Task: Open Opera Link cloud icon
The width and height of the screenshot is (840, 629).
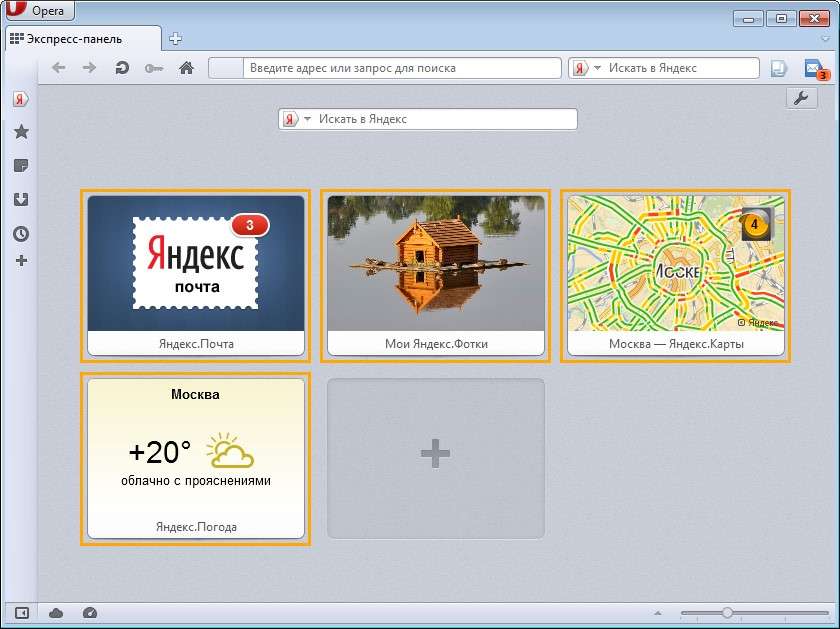Action: coord(56,613)
